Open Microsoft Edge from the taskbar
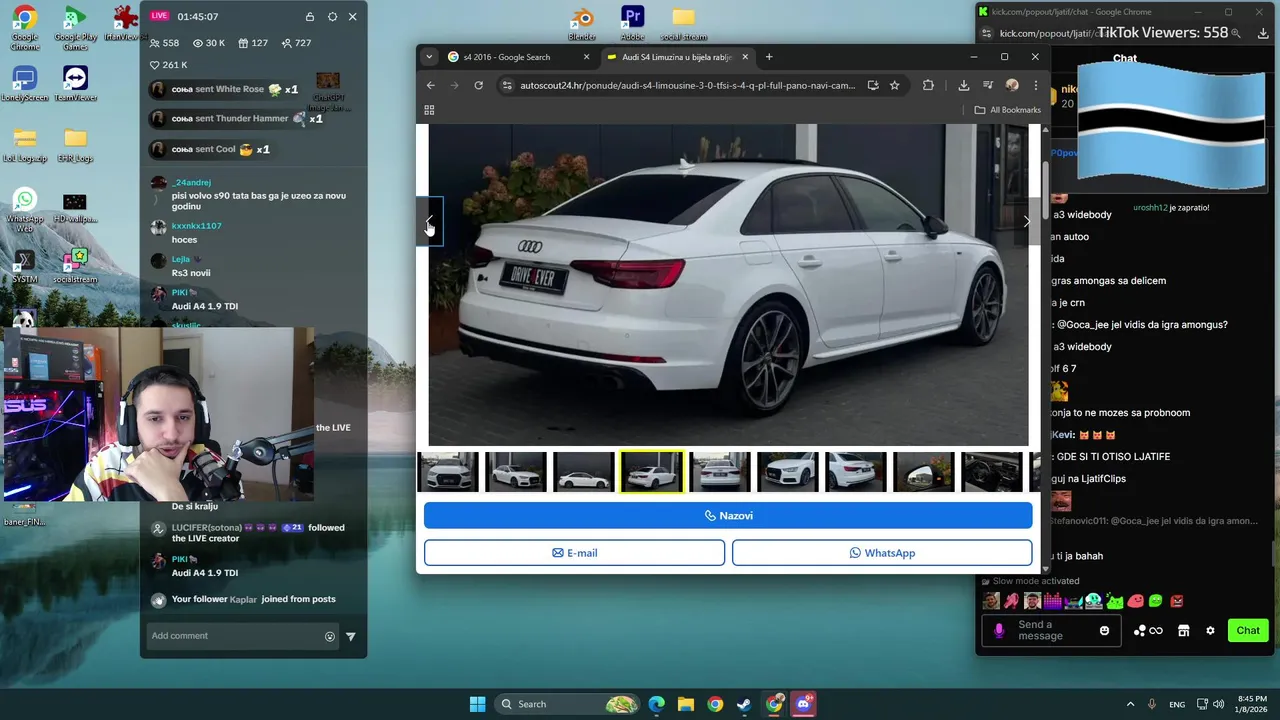1280x720 pixels. click(656, 704)
